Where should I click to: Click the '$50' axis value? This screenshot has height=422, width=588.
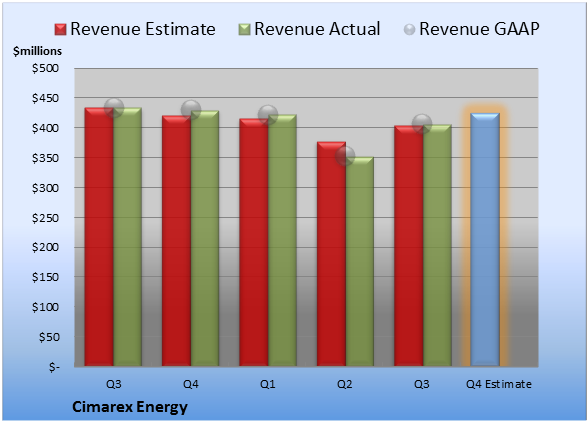(x=49, y=337)
